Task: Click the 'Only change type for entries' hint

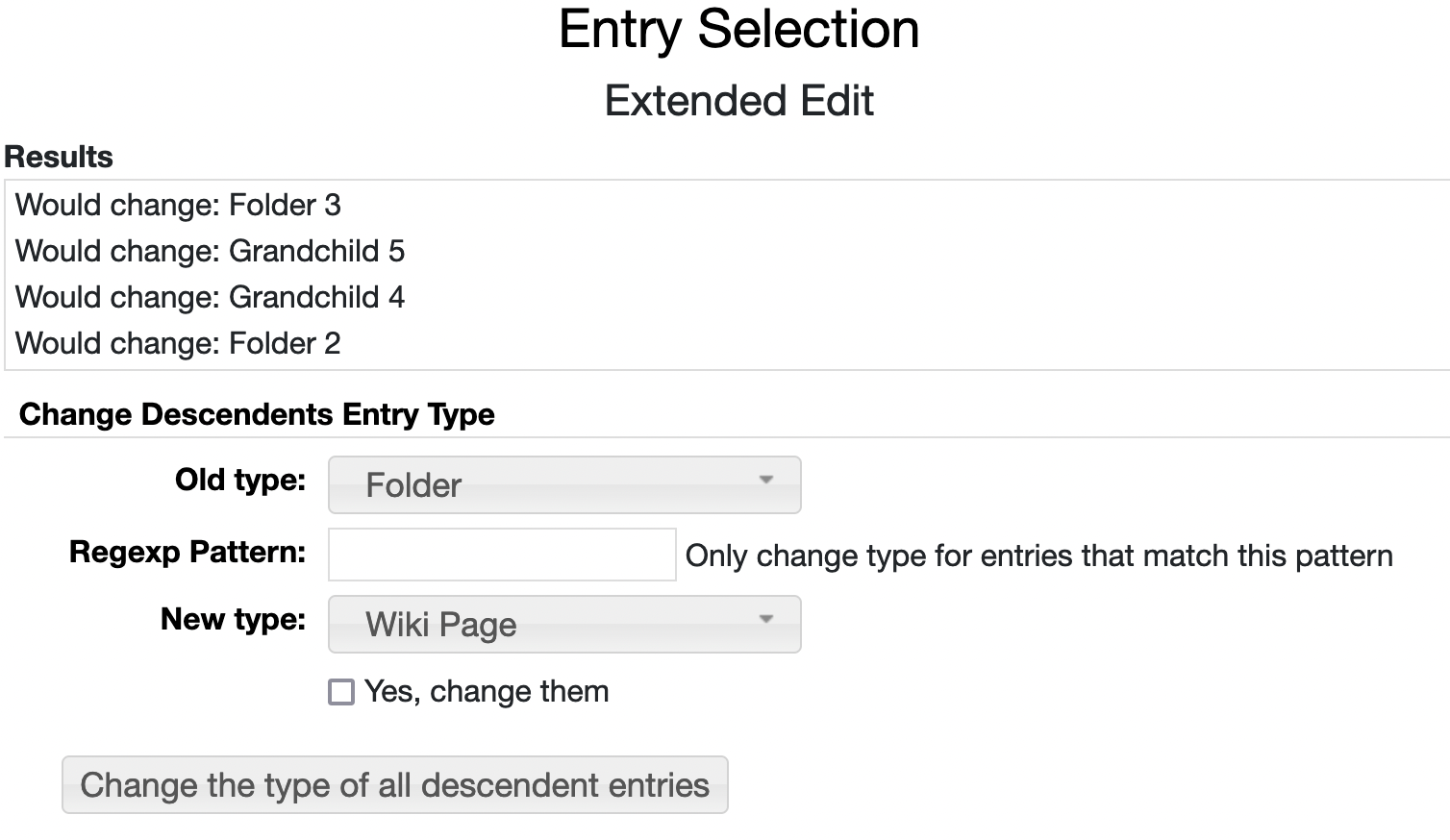Action: tap(1038, 556)
